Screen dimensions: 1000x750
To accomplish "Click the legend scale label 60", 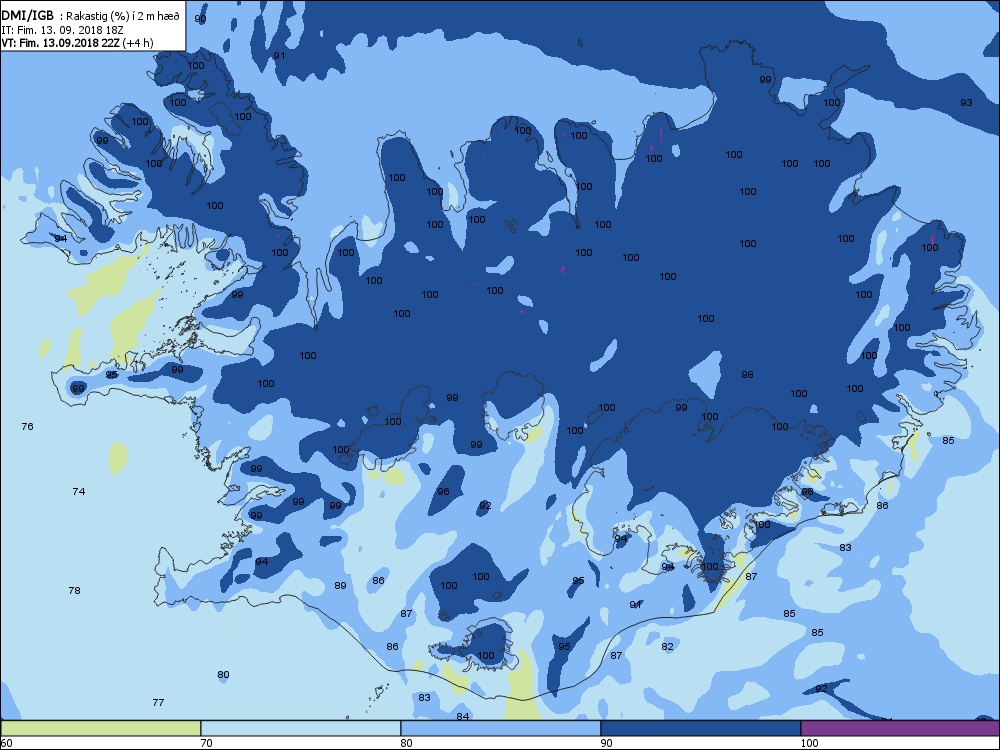I will [x=6, y=742].
